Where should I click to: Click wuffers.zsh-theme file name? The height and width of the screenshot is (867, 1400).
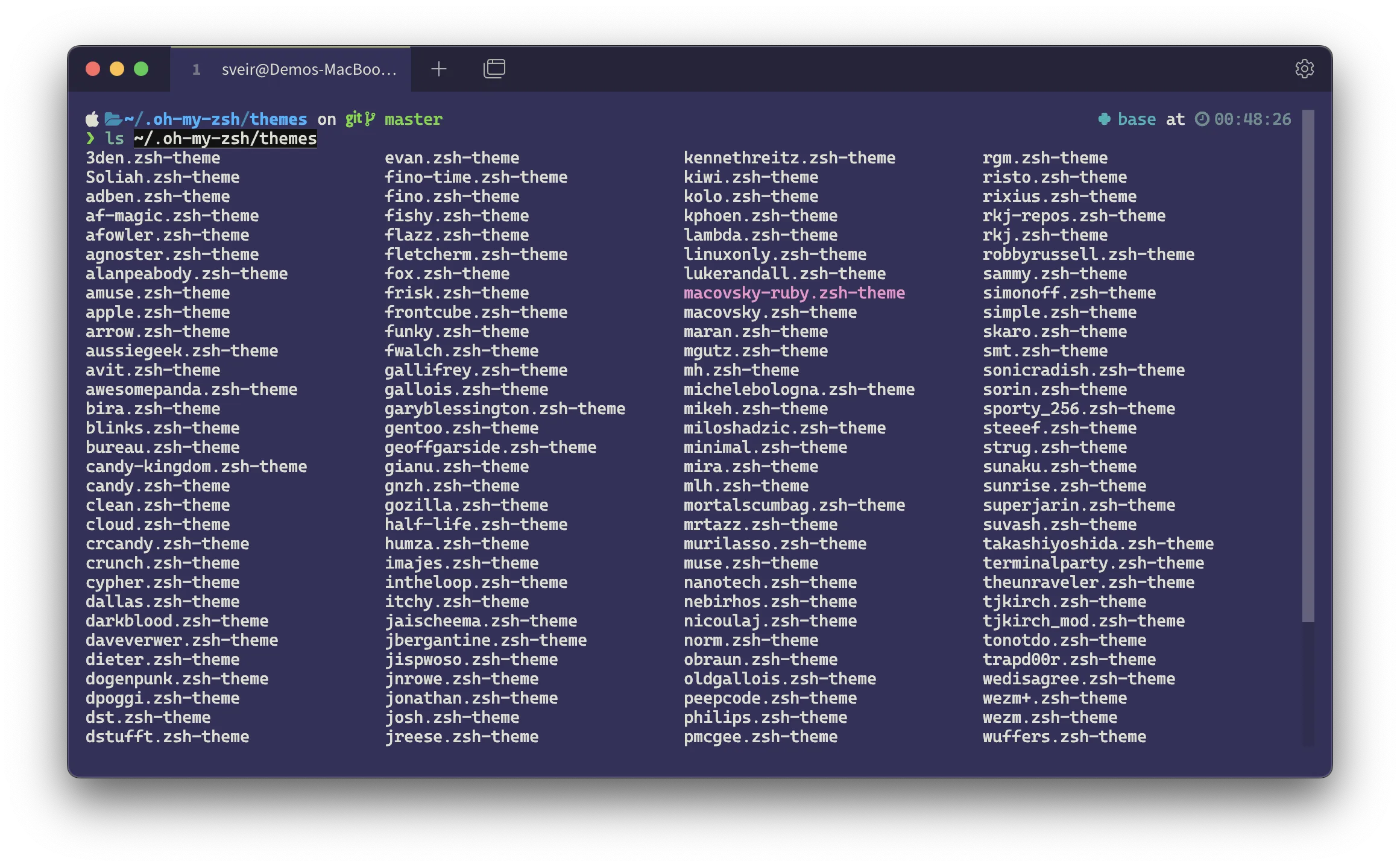pyautogui.click(x=1064, y=737)
